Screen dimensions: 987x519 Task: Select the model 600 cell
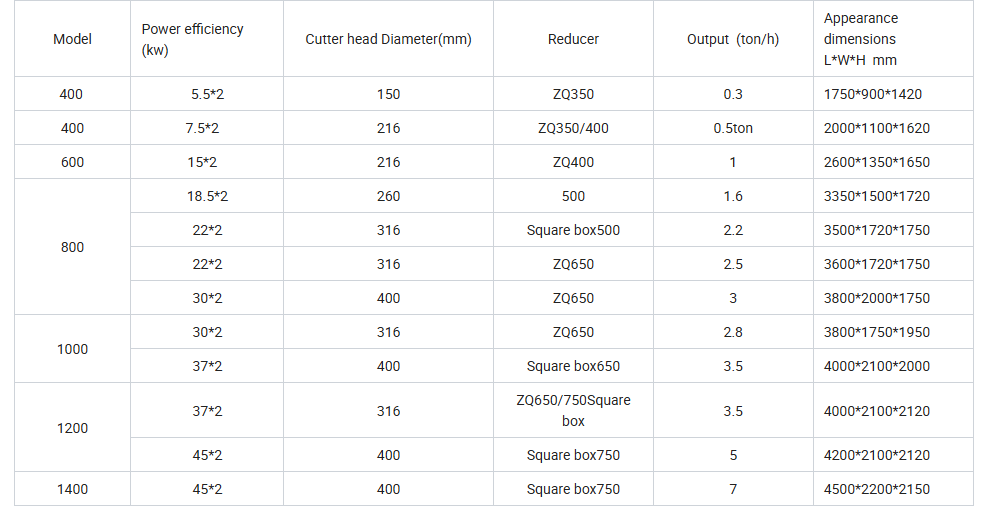(x=72, y=162)
